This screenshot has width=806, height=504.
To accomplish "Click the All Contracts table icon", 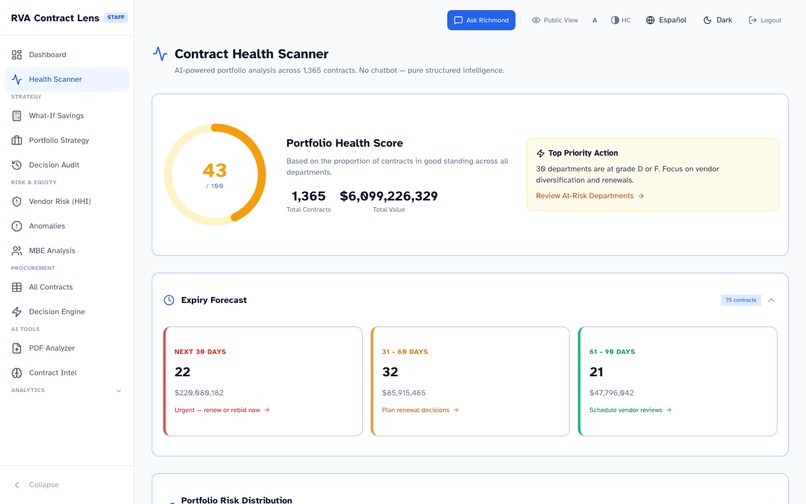I will click(17, 287).
